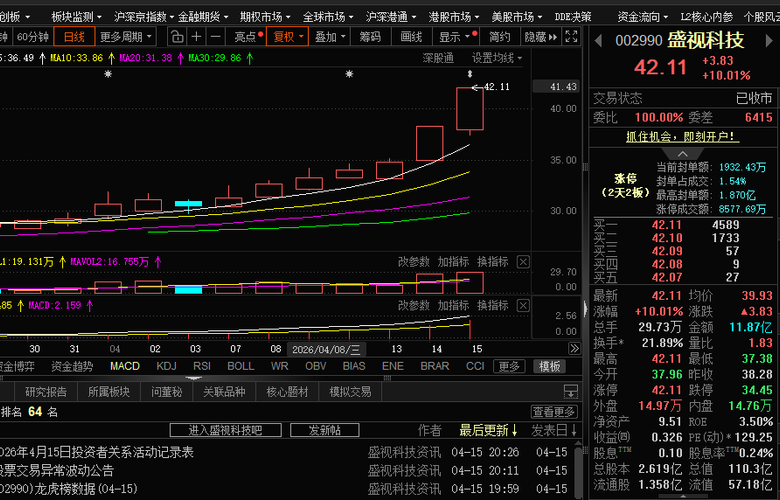Click 加指标 in volume panel

(453, 262)
